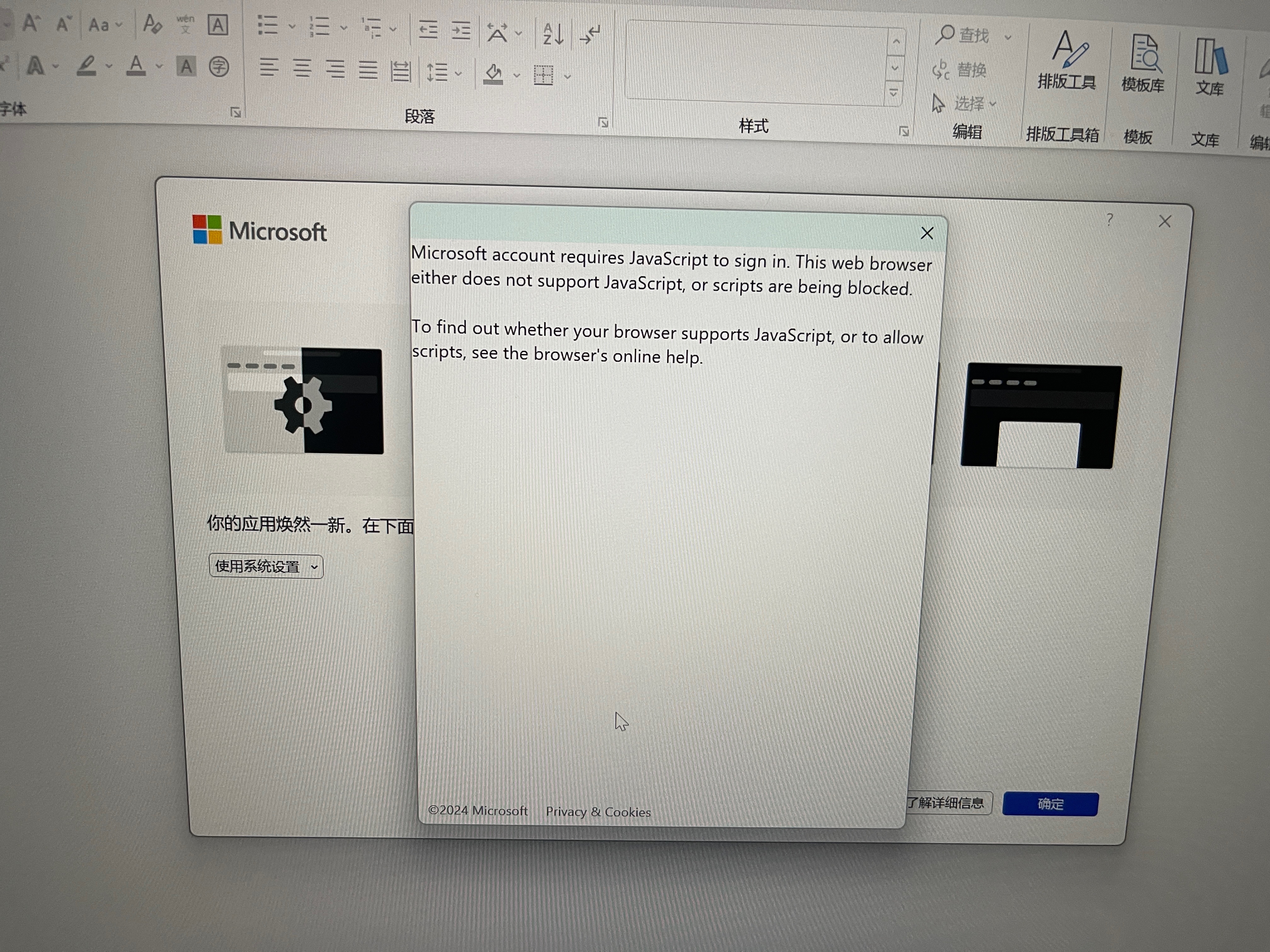Viewport: 1270px width, 952px height.
Task: Click the bullet list icon
Action: tap(267, 25)
